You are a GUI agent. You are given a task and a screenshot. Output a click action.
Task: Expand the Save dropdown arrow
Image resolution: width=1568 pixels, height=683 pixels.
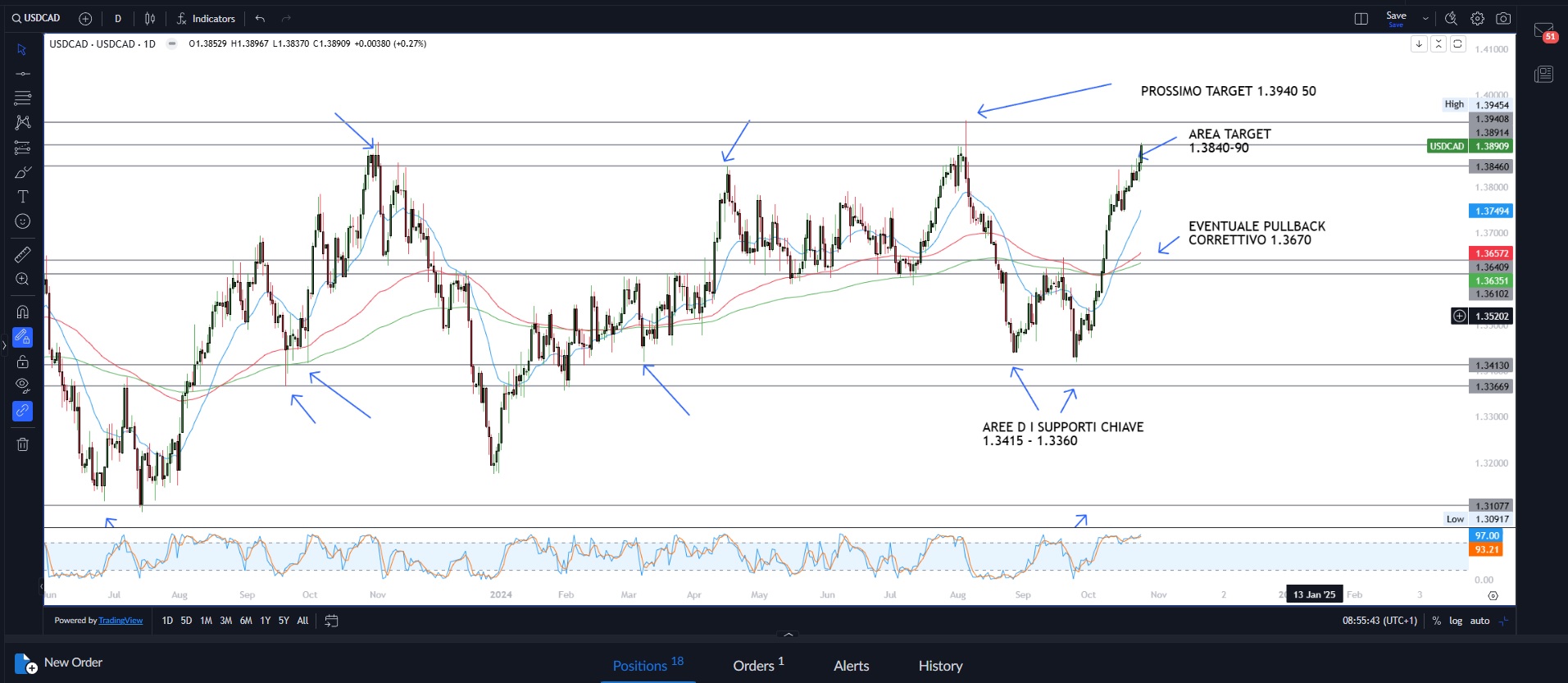[x=1425, y=19]
